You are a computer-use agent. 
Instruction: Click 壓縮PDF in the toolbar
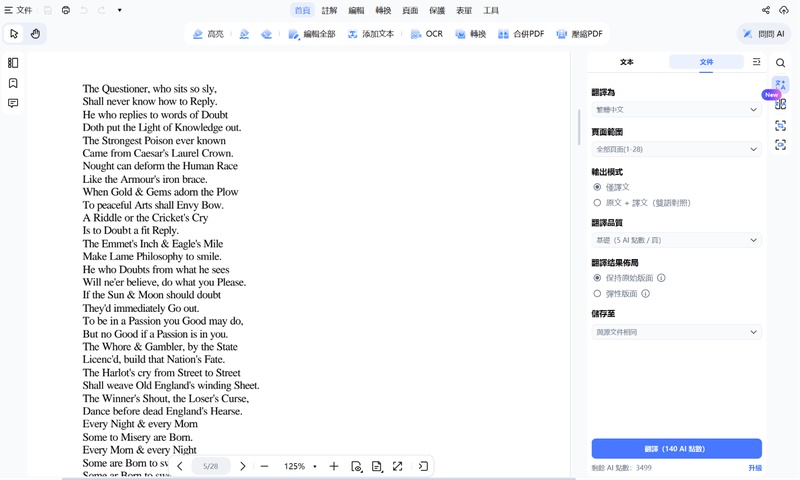(x=580, y=34)
